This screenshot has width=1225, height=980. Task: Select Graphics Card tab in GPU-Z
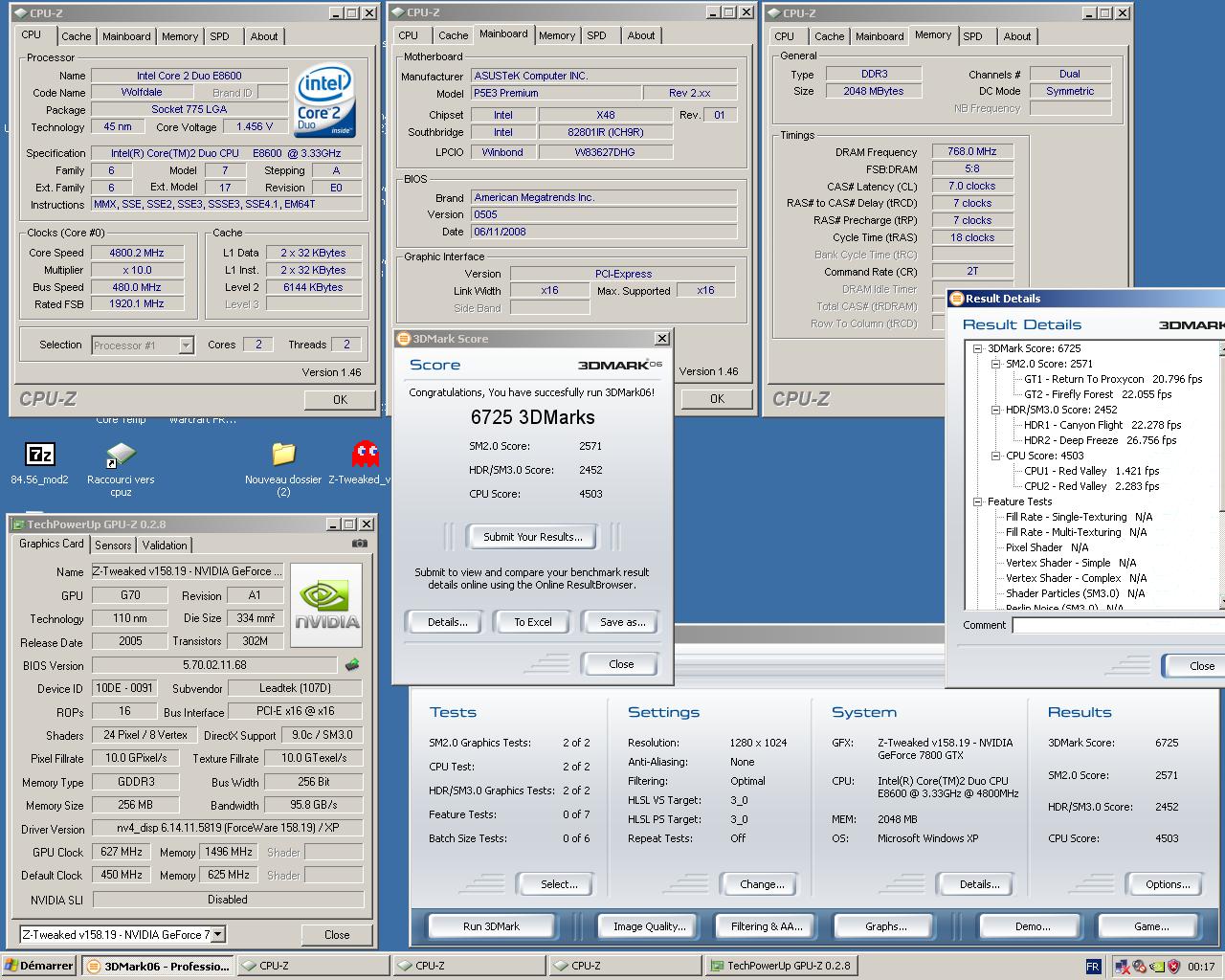(x=52, y=544)
